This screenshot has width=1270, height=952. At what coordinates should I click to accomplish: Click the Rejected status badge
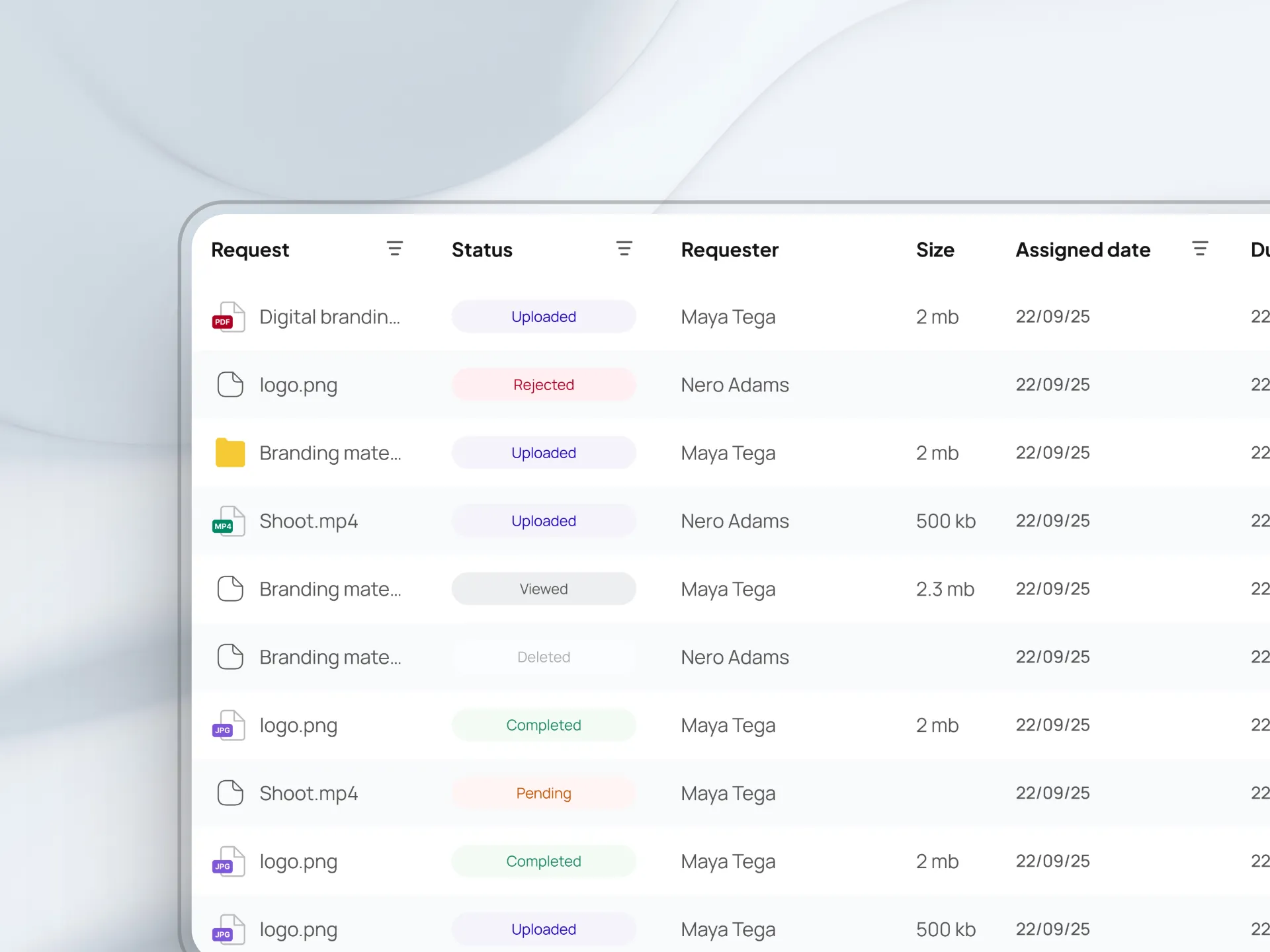(544, 385)
